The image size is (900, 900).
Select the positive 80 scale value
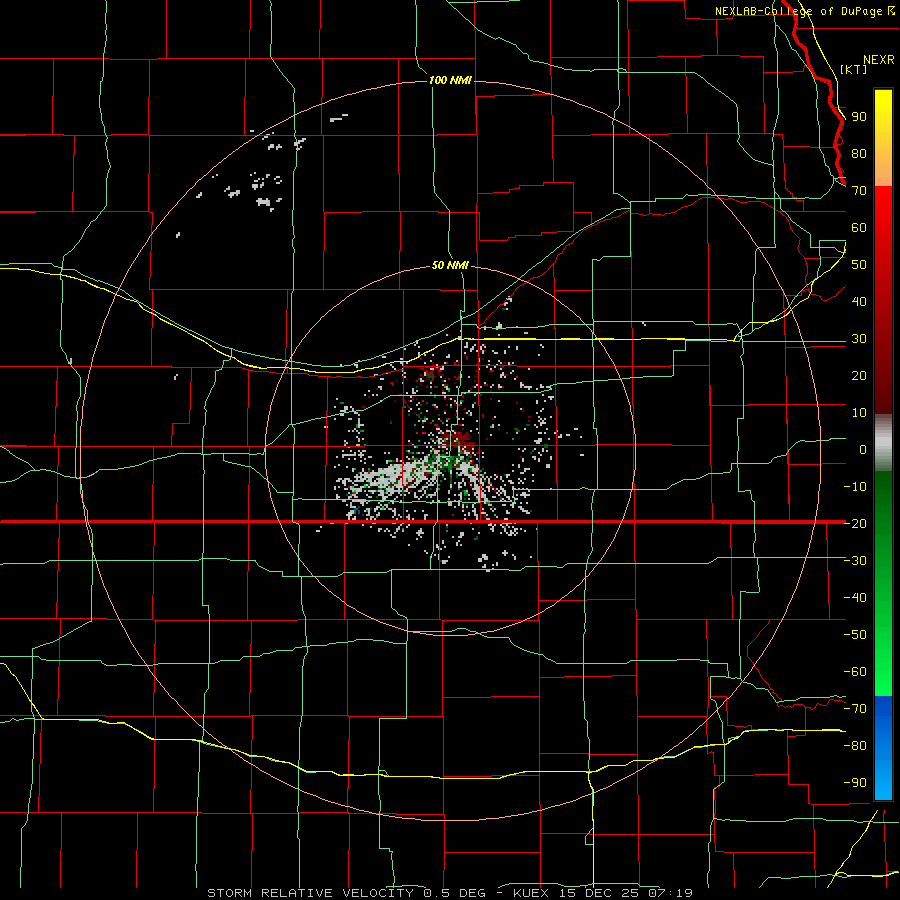859,154
